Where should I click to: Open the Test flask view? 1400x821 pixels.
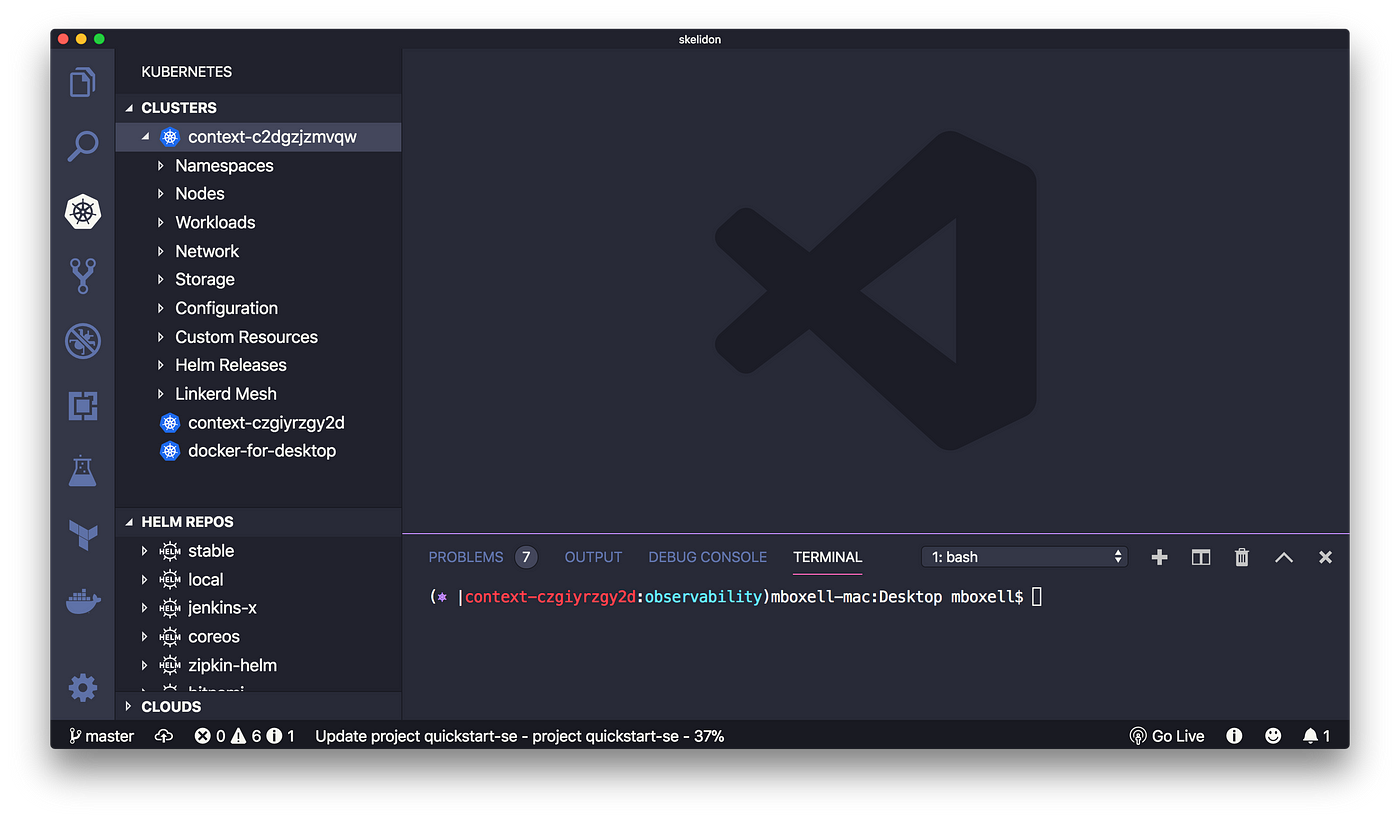[x=83, y=470]
